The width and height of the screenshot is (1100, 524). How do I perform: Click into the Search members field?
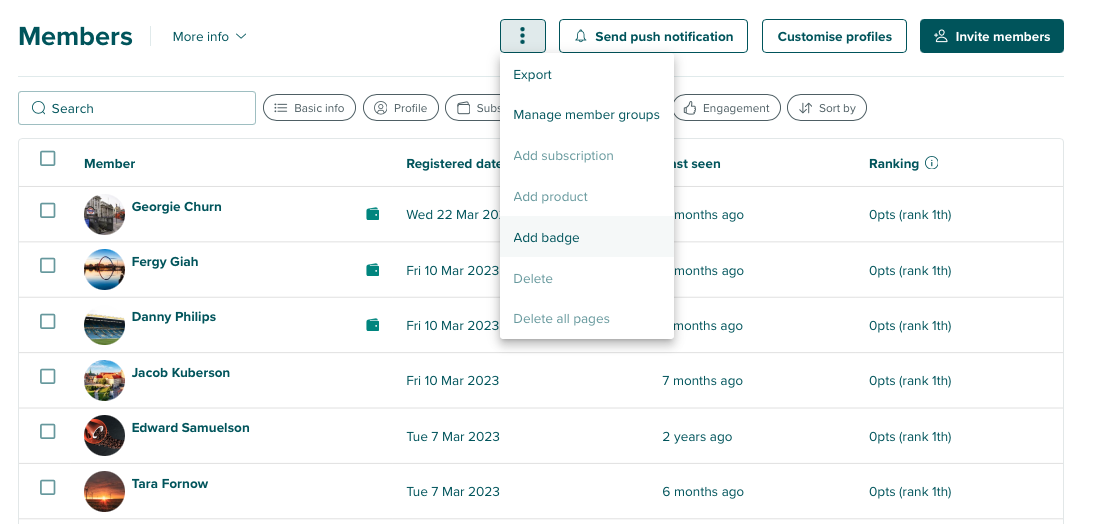137,108
